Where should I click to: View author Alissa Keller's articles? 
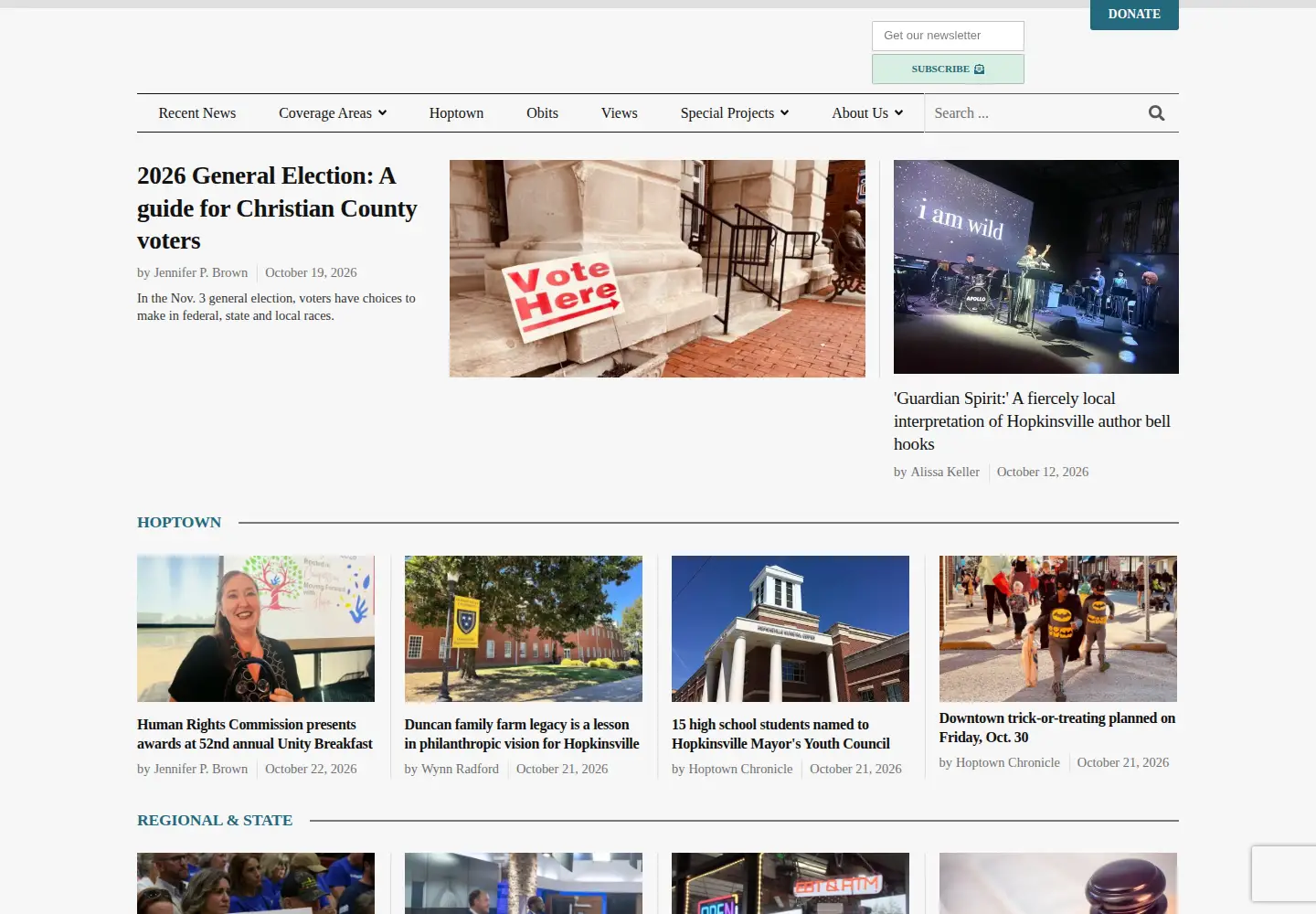[x=945, y=473]
